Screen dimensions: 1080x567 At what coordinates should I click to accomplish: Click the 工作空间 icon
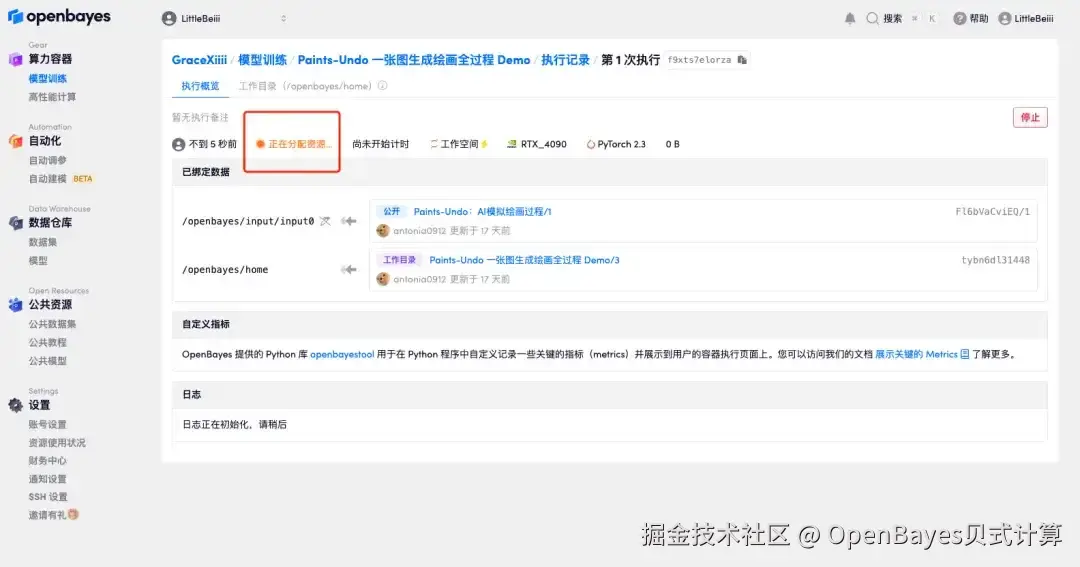[434, 144]
